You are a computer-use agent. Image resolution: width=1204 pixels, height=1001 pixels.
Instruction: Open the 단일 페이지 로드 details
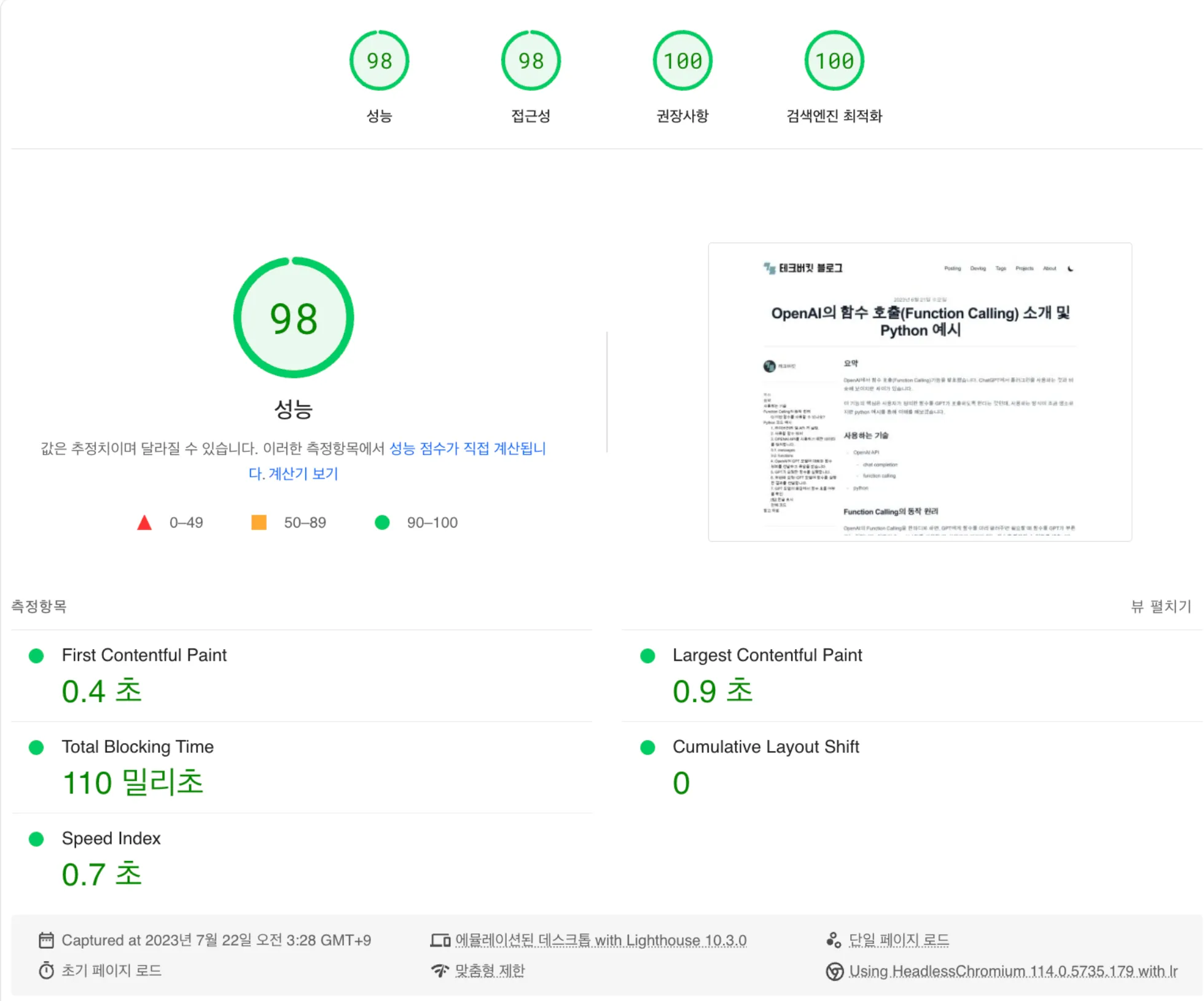899,940
